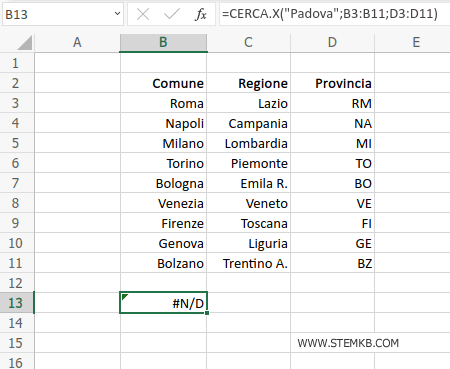Select row 7 header
This screenshot has width=450, height=369.
click(17, 183)
